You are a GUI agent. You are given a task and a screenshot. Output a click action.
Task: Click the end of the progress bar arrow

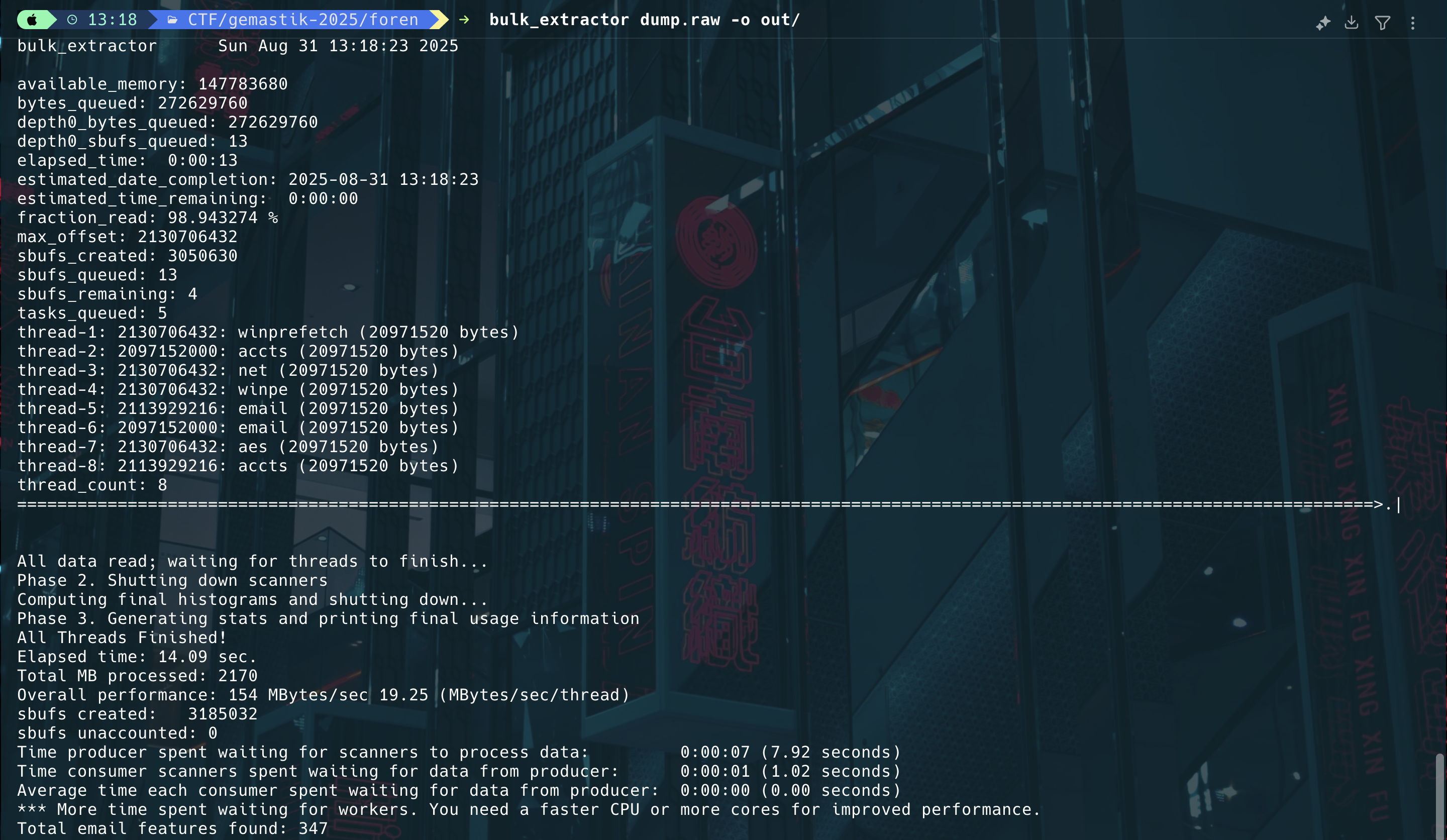pyautogui.click(x=1378, y=505)
